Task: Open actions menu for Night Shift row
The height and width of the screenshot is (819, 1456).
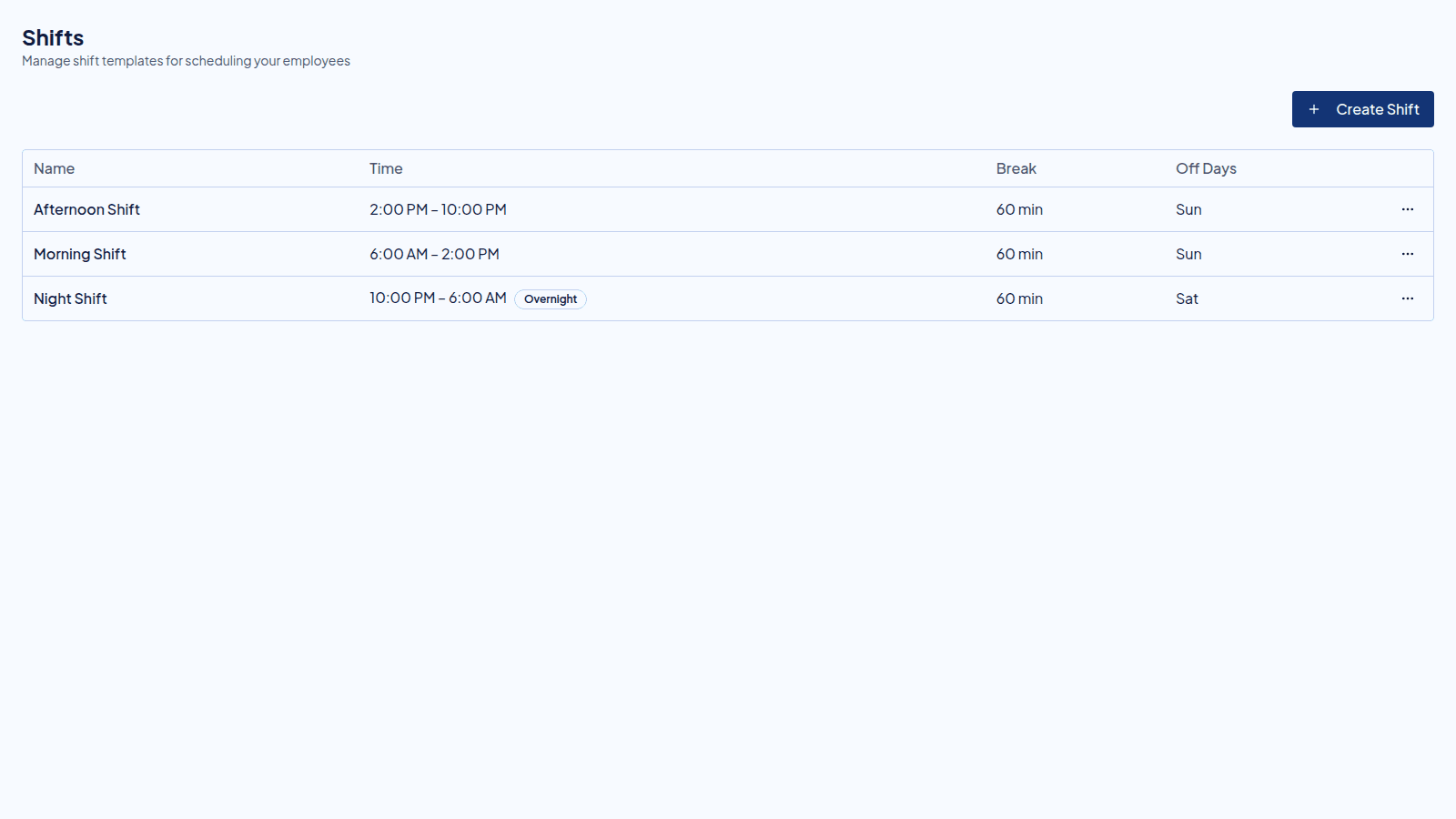Action: coord(1408,298)
